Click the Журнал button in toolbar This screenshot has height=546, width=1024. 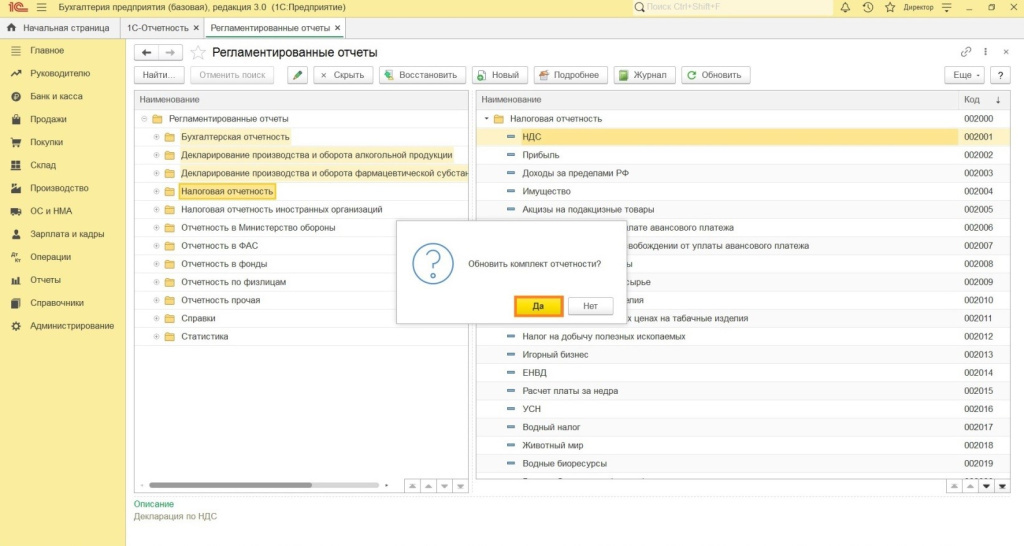point(644,75)
